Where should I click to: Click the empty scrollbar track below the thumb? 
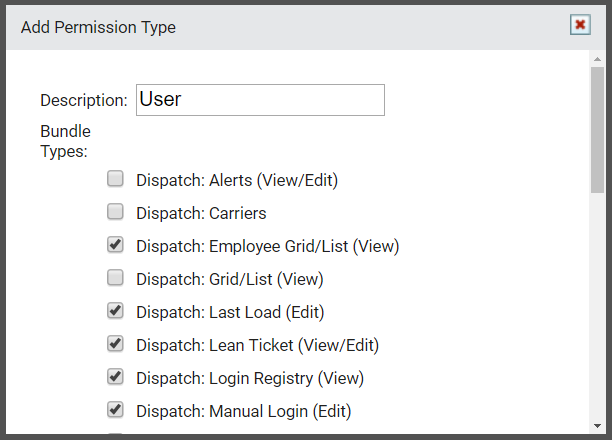[597, 306]
